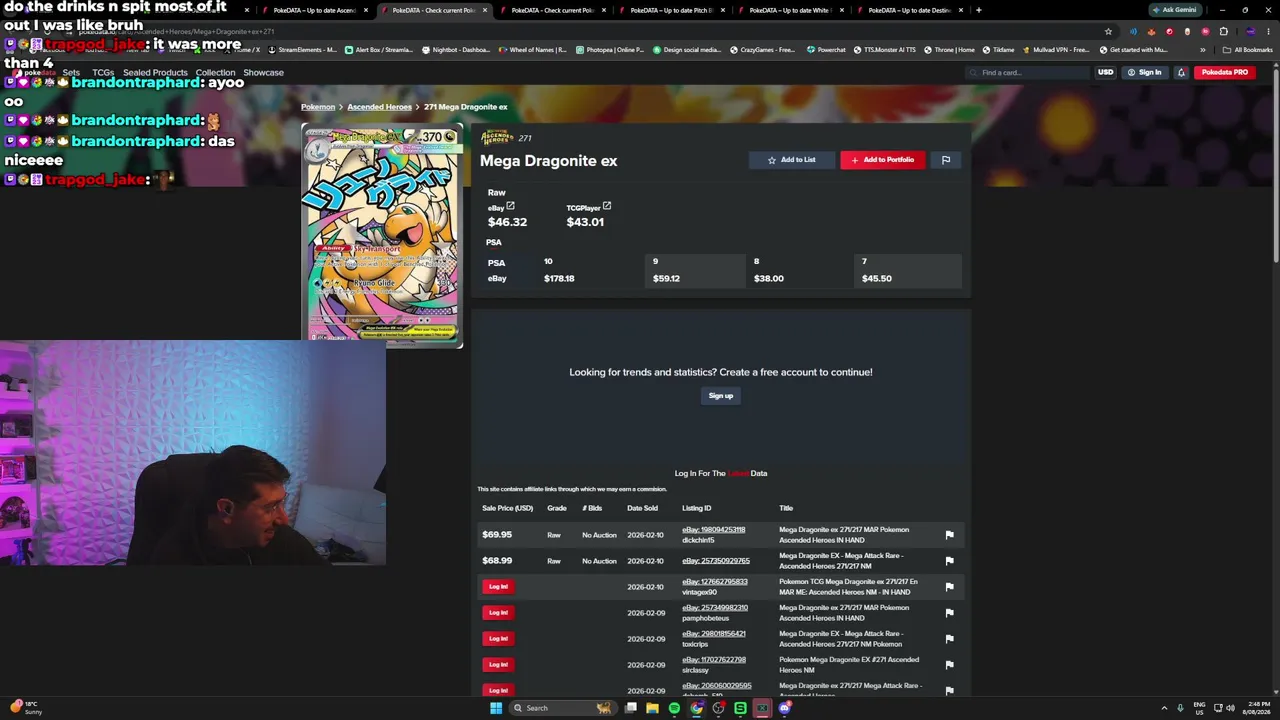Image resolution: width=1280 pixels, height=720 pixels.
Task: Open the Nightbot Dashboard bookmark
Action: click(455, 49)
